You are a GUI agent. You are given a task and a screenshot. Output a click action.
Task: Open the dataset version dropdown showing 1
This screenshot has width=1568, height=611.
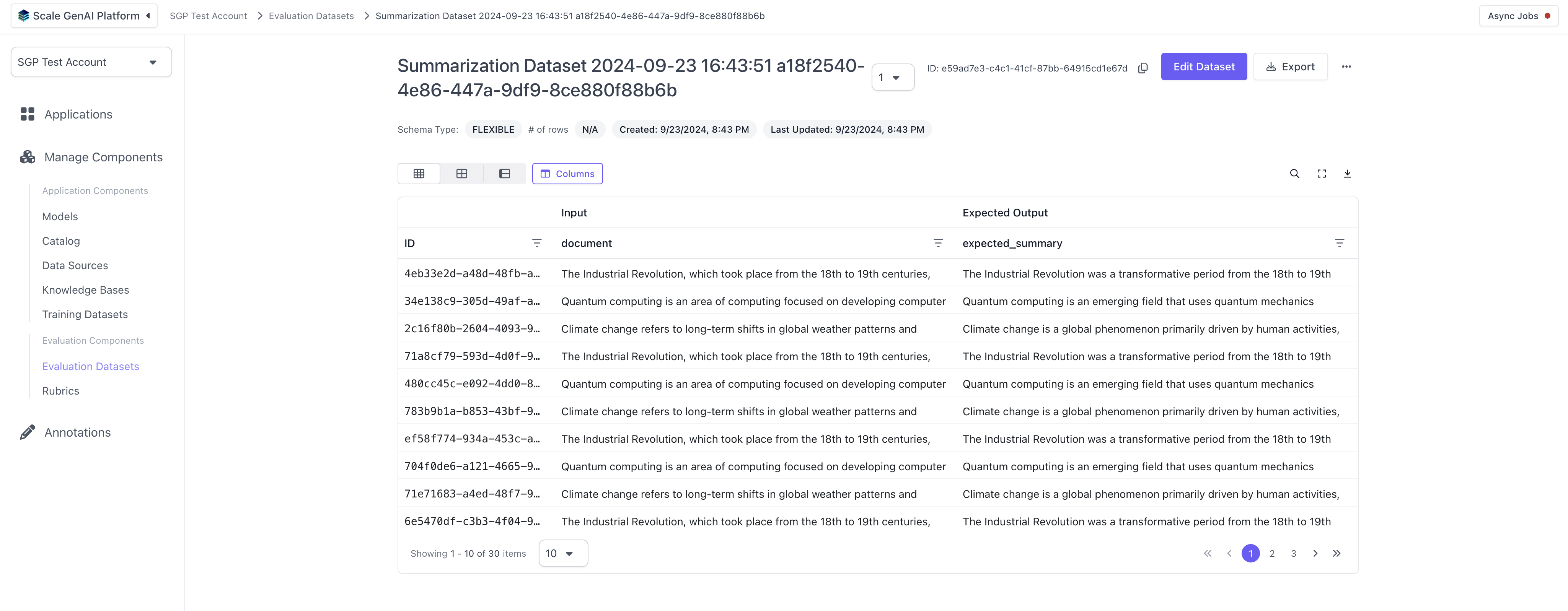(x=892, y=77)
